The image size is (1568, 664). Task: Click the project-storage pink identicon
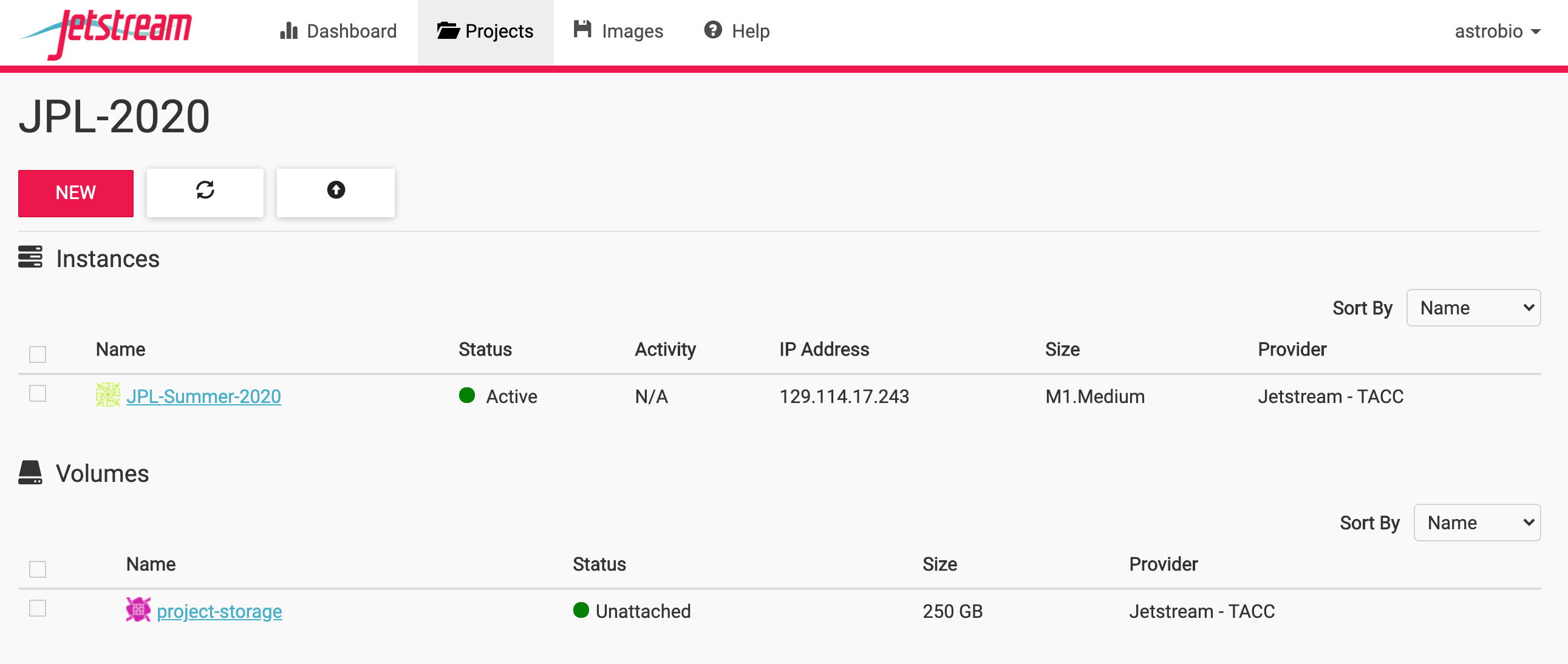coord(138,609)
